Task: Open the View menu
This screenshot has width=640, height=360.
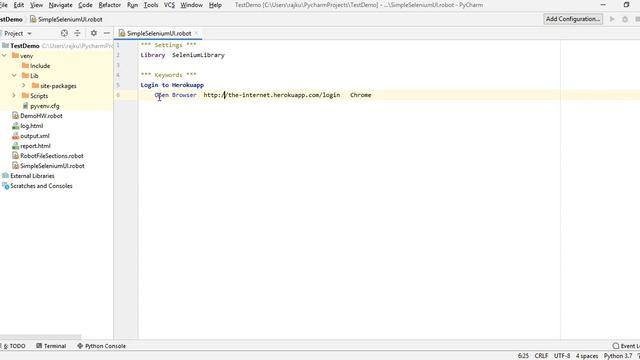Action: 36,5
